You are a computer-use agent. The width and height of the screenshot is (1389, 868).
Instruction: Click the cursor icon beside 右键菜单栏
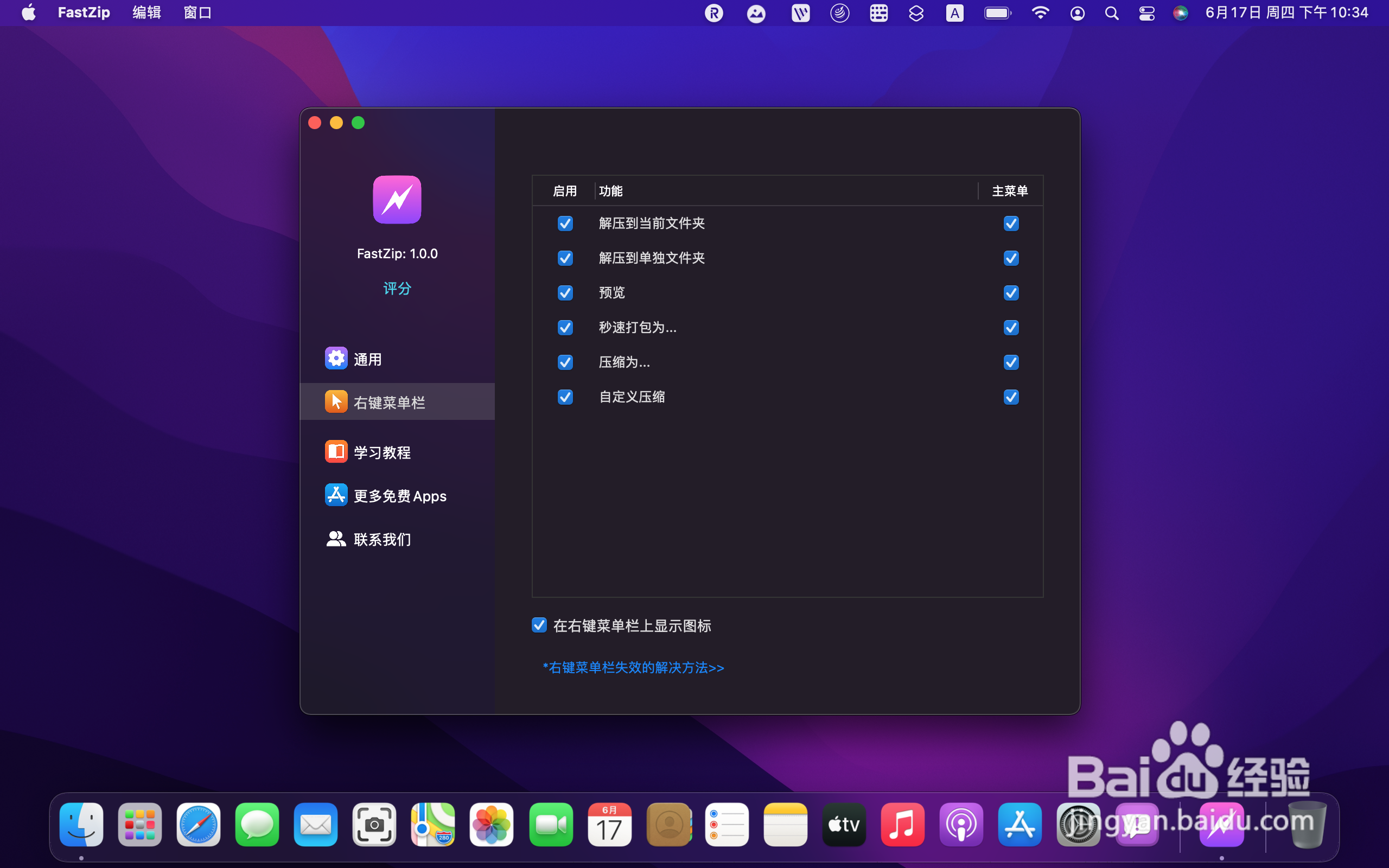pos(336,401)
